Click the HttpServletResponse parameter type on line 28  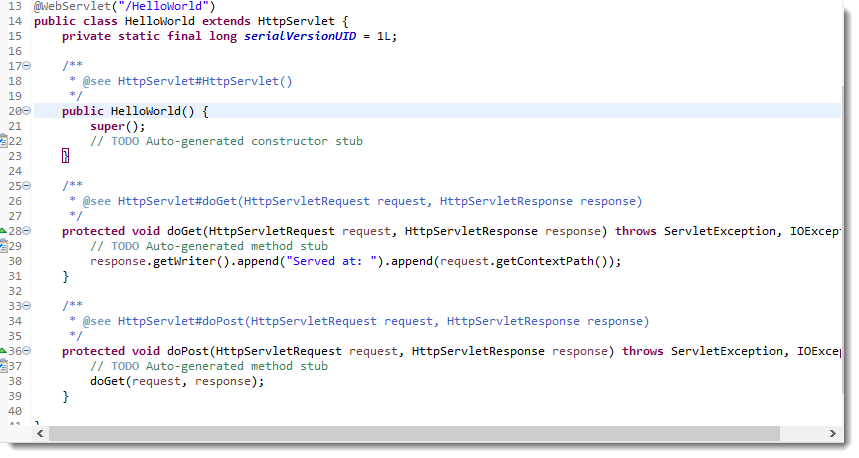pyautogui.click(x=471, y=231)
